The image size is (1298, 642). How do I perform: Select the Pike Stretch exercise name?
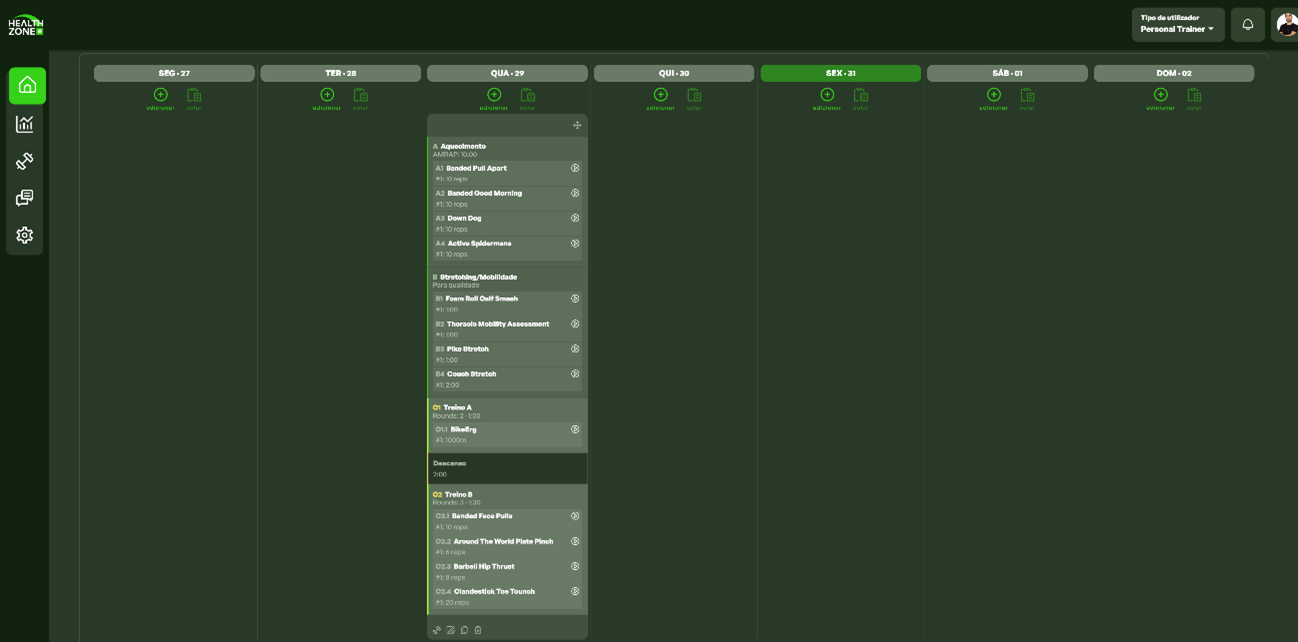pos(468,349)
